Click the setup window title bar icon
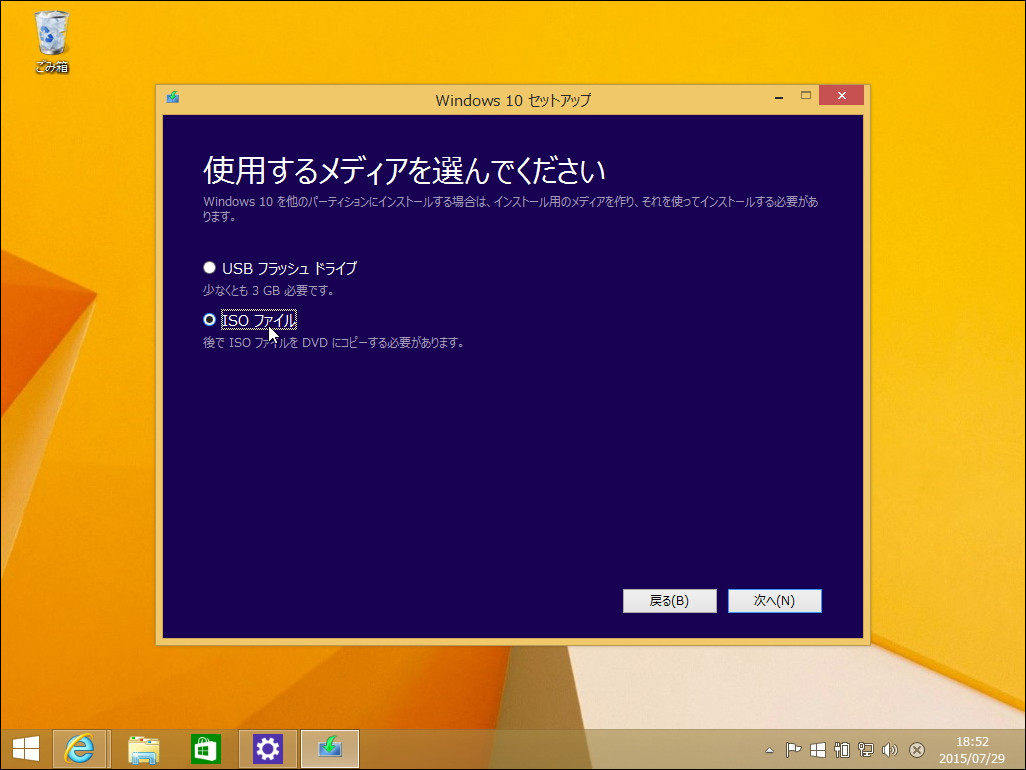The width and height of the screenshot is (1026, 770). [172, 99]
